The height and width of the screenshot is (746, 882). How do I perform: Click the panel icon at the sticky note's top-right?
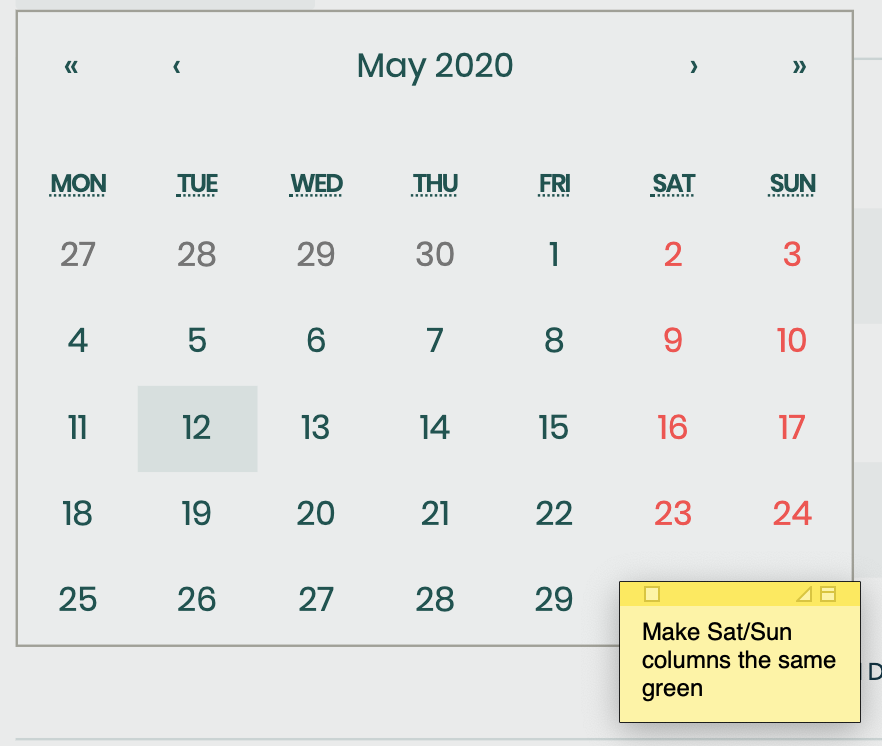(826, 593)
